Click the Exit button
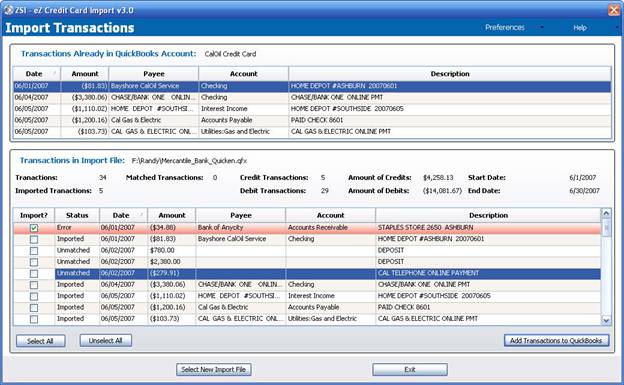Image resolution: width=624 pixels, height=385 pixels. 410,369
